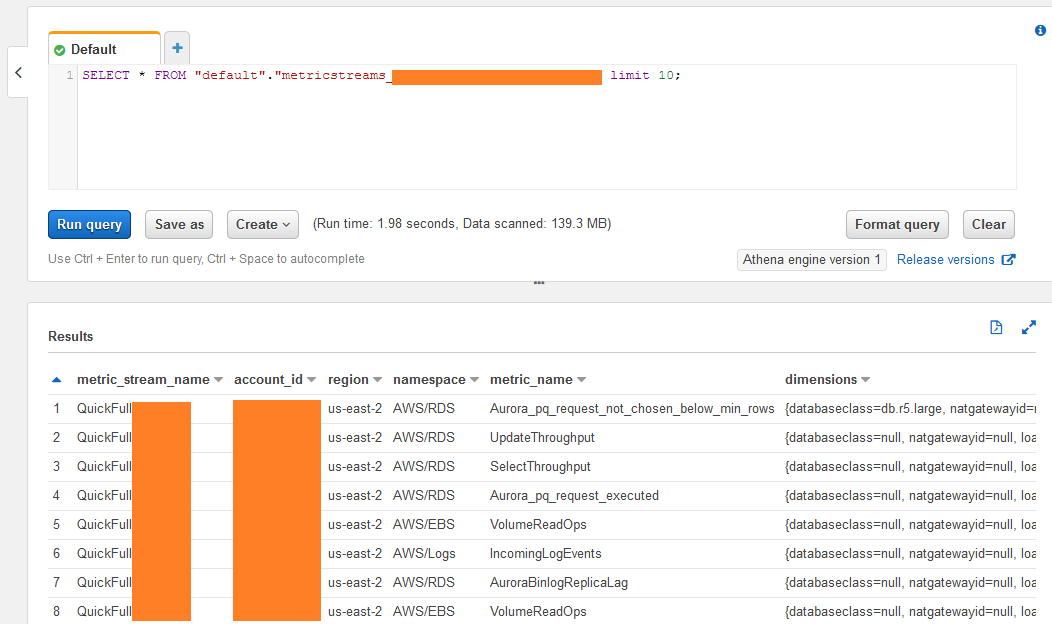Open the region column dropdown

378,380
